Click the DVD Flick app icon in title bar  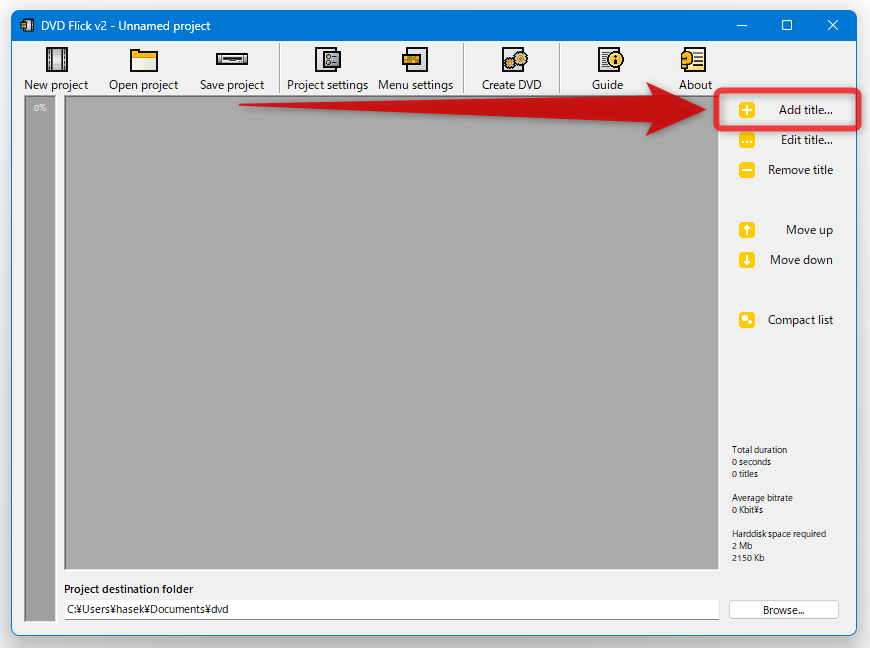click(x=27, y=26)
